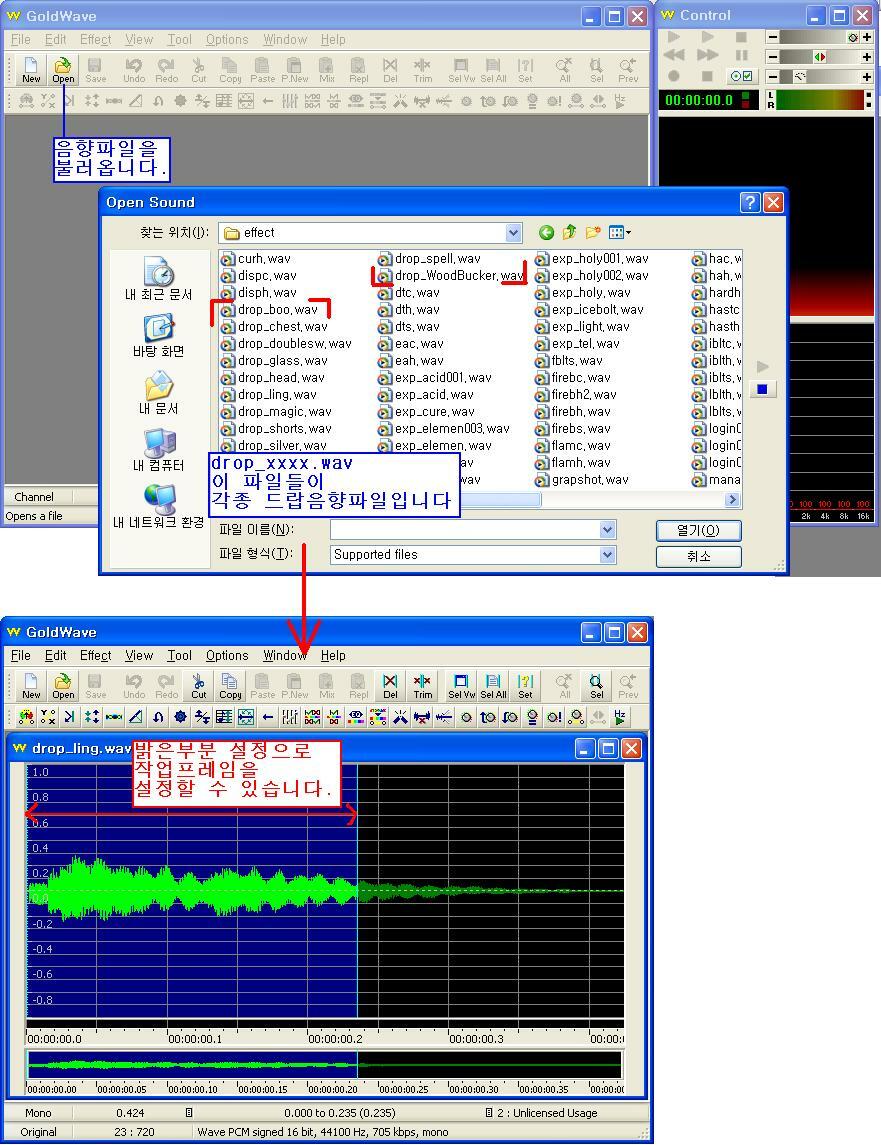Click the balance slider handle in Control
This screenshot has height=1145, width=881.
[820, 57]
